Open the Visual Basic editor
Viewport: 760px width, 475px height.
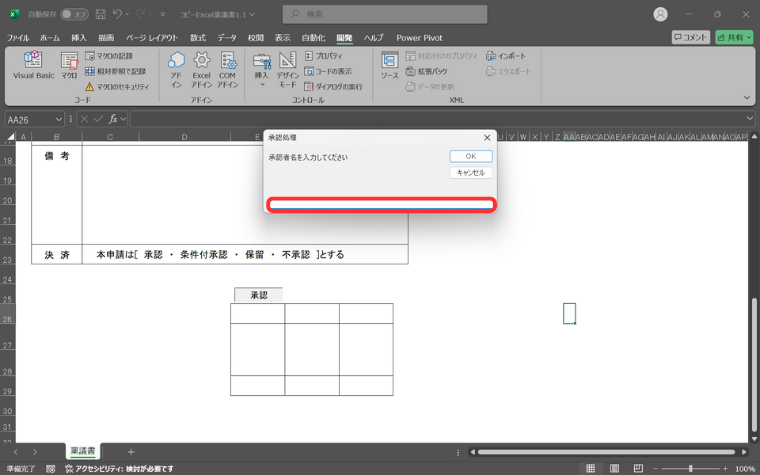32,66
